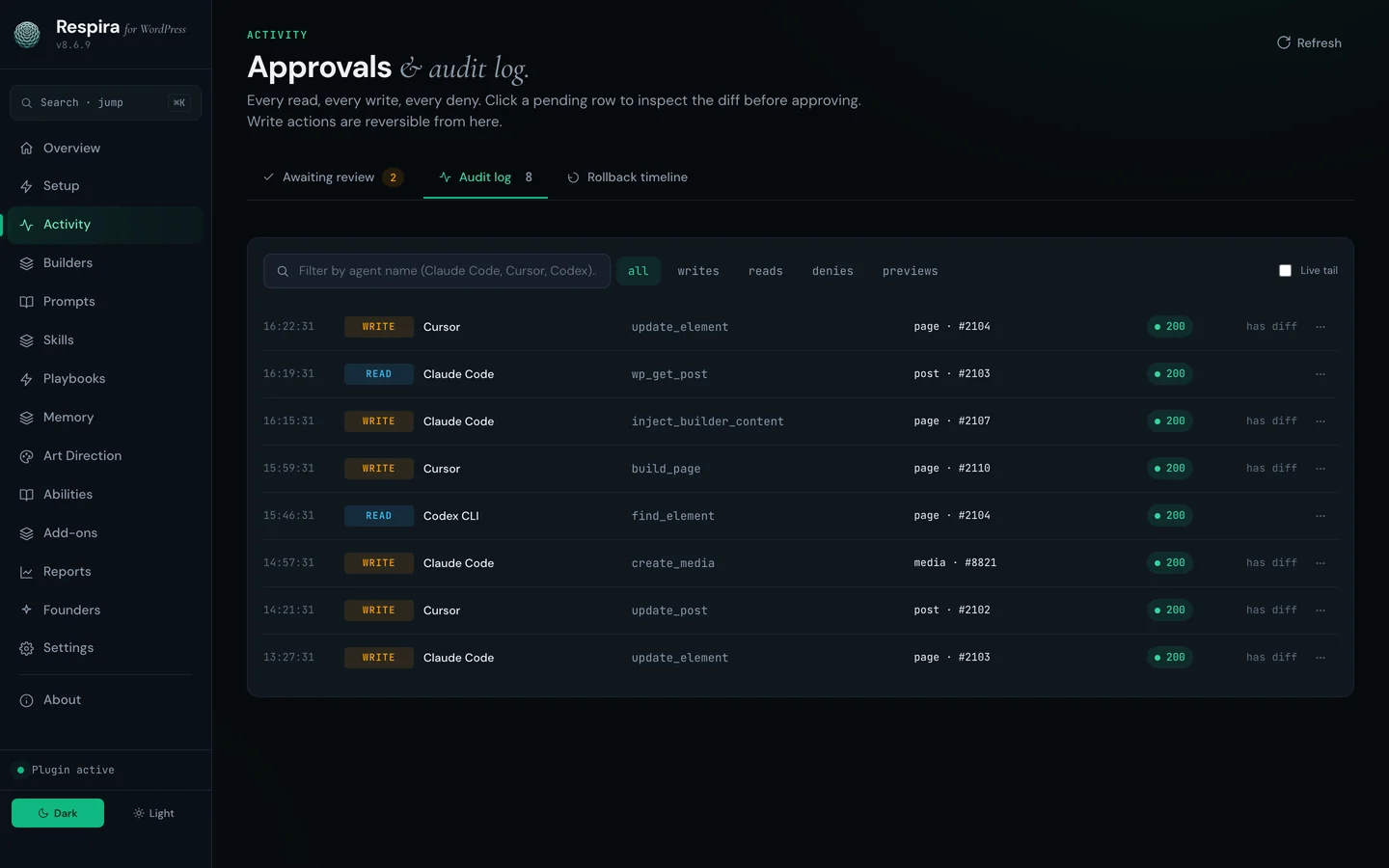Click the 'media · #8821' cell
Viewport: 1389px width, 868px height.
tap(955, 563)
